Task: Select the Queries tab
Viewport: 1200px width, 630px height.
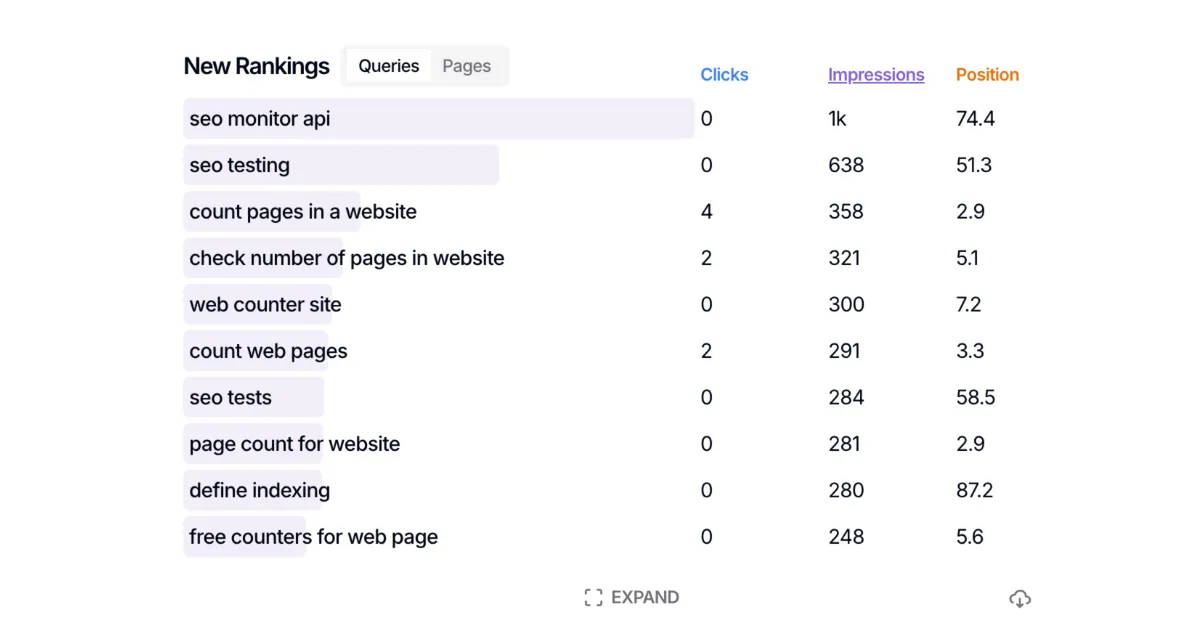Action: [389, 66]
